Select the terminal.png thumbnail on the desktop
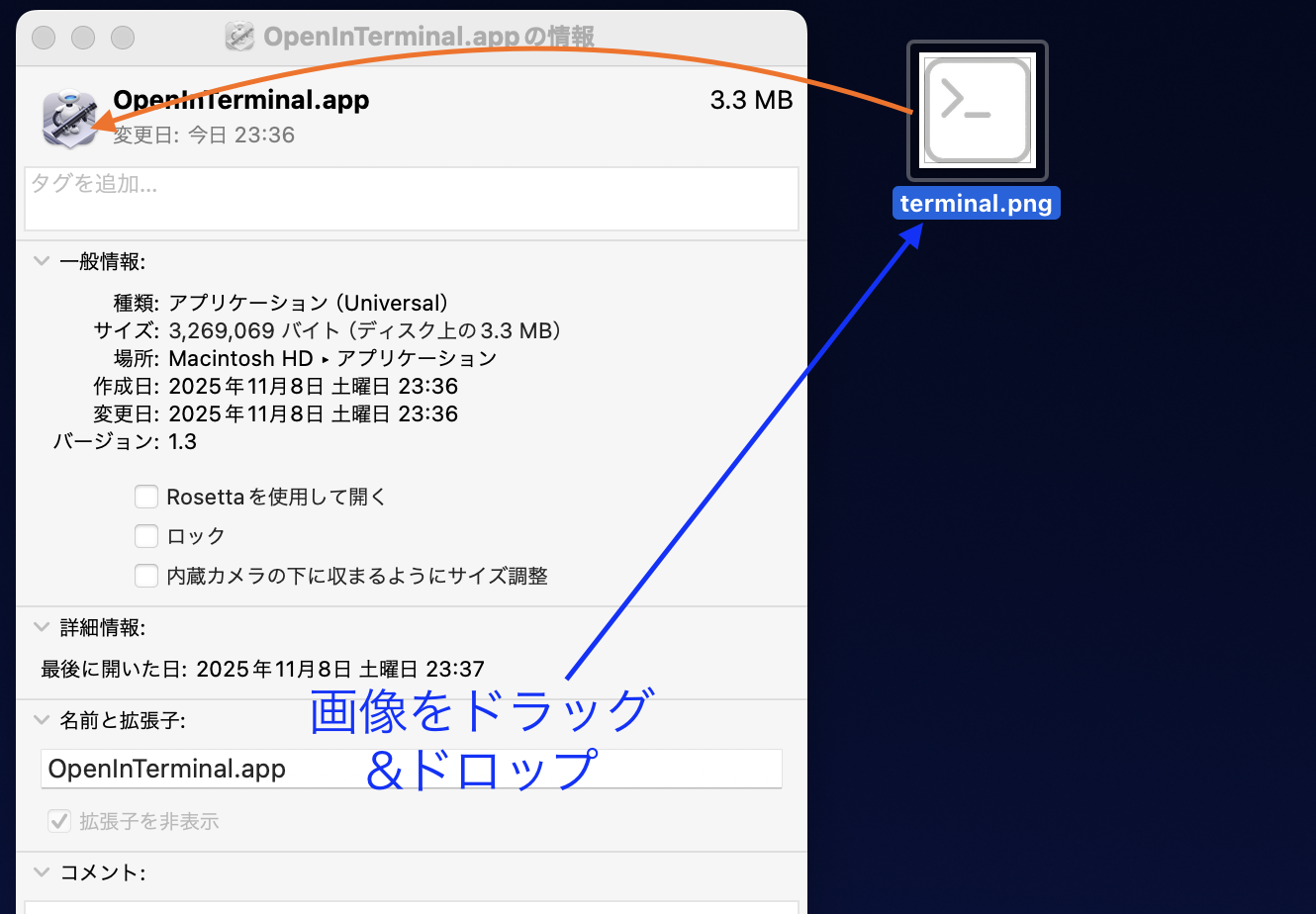This screenshot has width=1316, height=914. (x=978, y=111)
